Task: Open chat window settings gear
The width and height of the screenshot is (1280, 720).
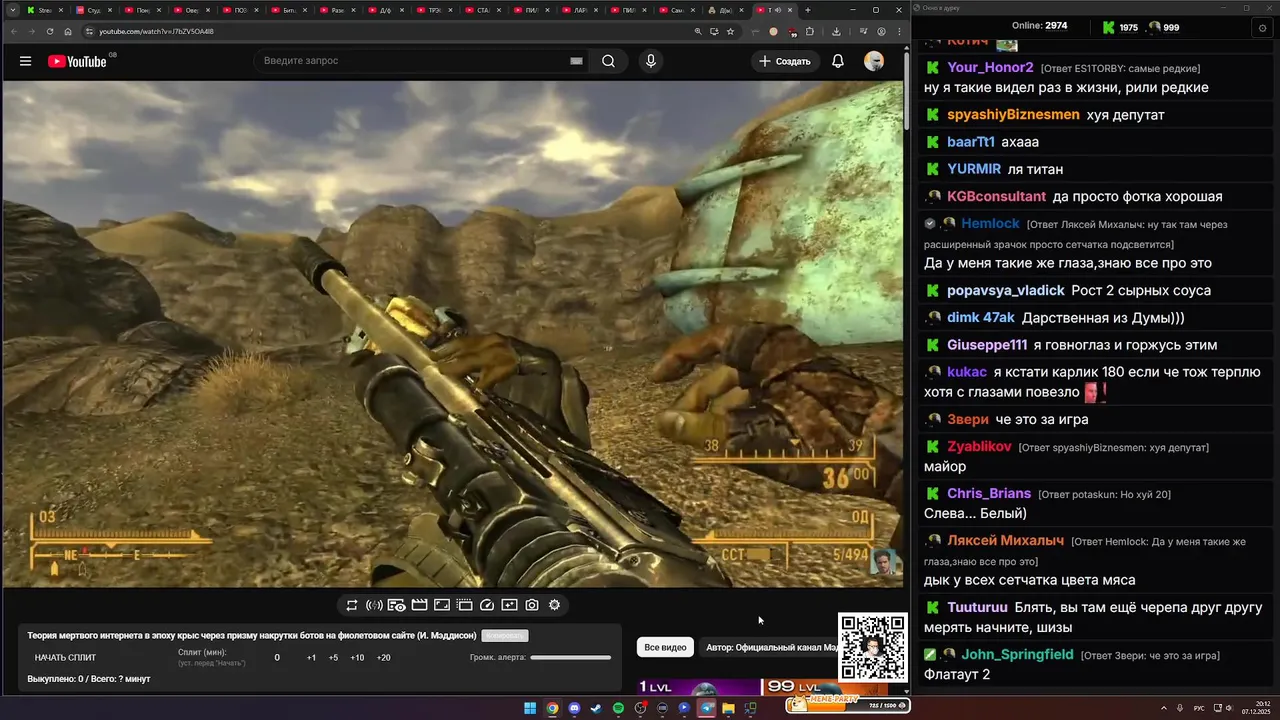Action: click(1263, 28)
